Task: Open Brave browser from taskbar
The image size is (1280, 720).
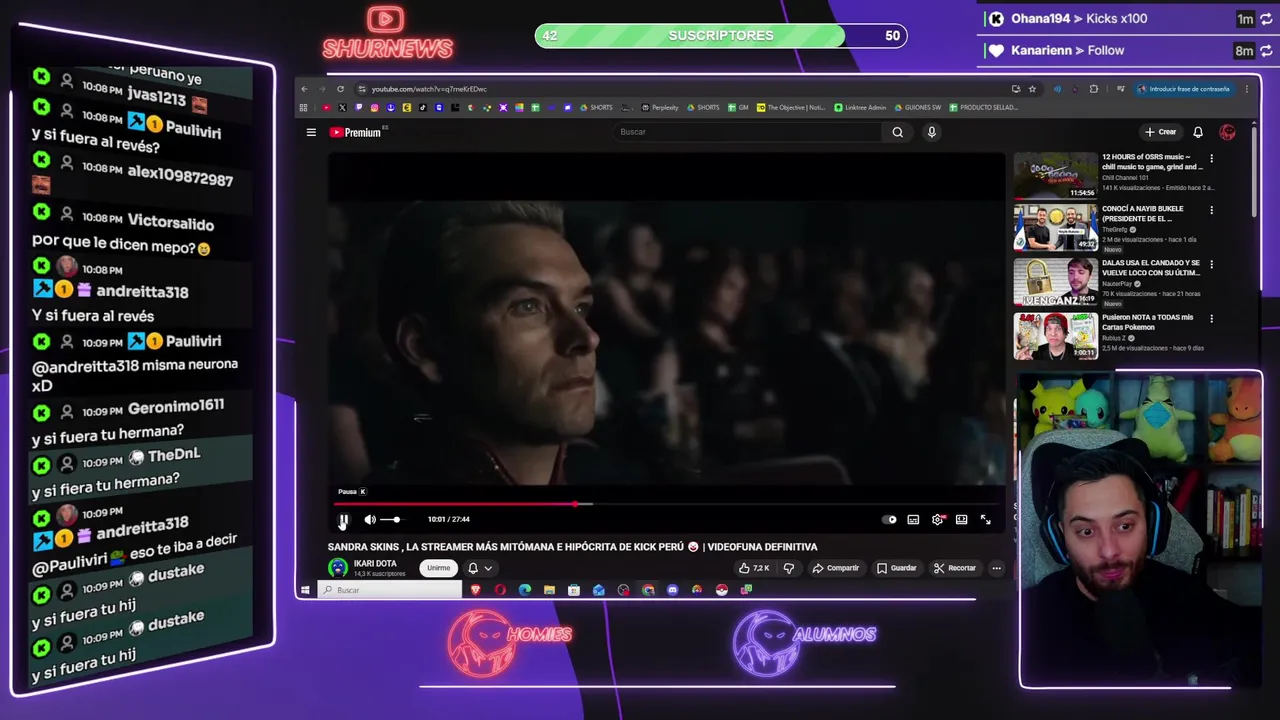Action: pyautogui.click(x=475, y=590)
